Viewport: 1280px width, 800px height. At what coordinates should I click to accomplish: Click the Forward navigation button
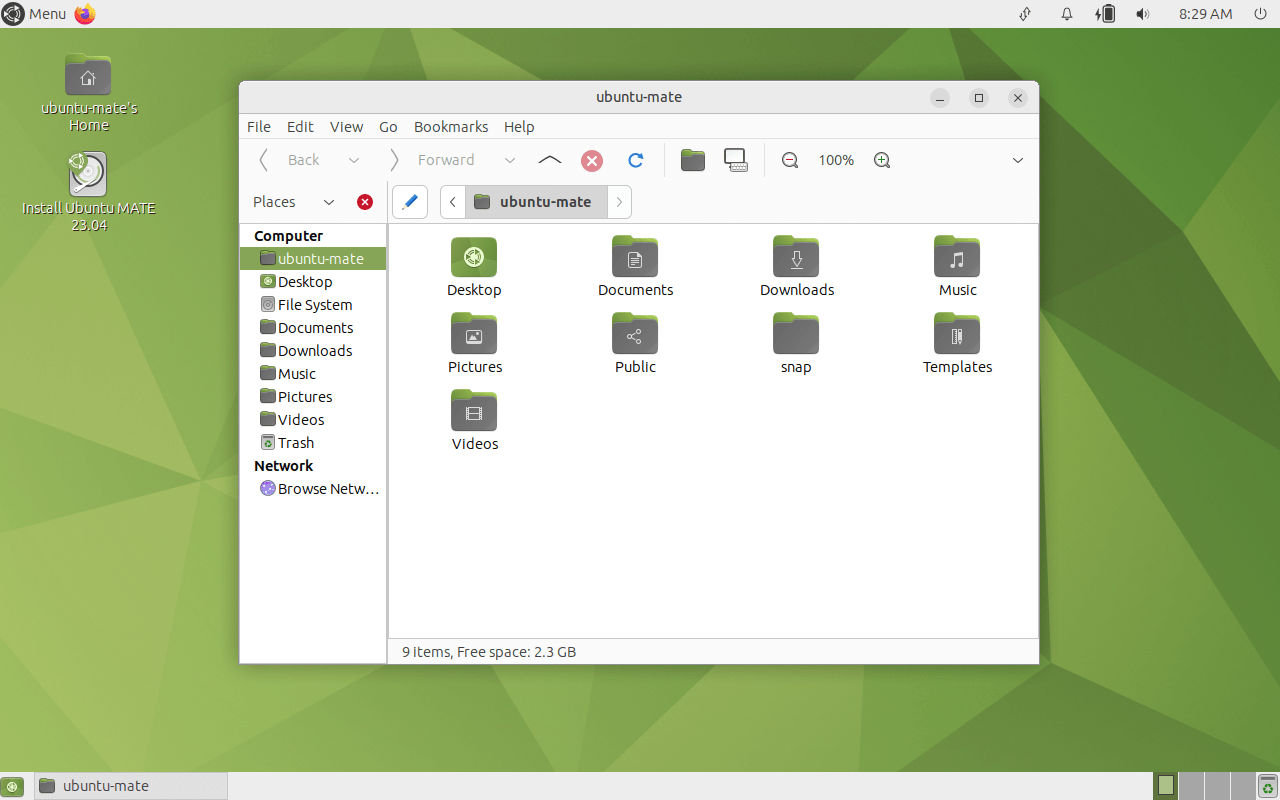click(x=434, y=160)
